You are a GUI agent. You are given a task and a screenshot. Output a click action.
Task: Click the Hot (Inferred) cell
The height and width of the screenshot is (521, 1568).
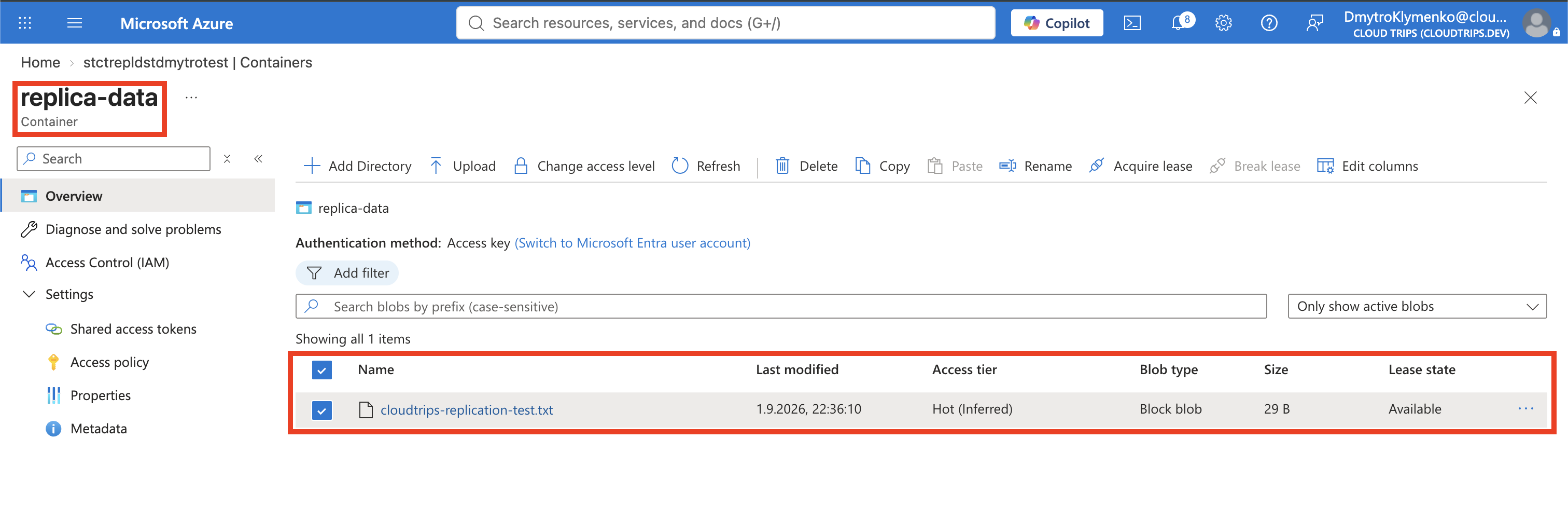[972, 409]
